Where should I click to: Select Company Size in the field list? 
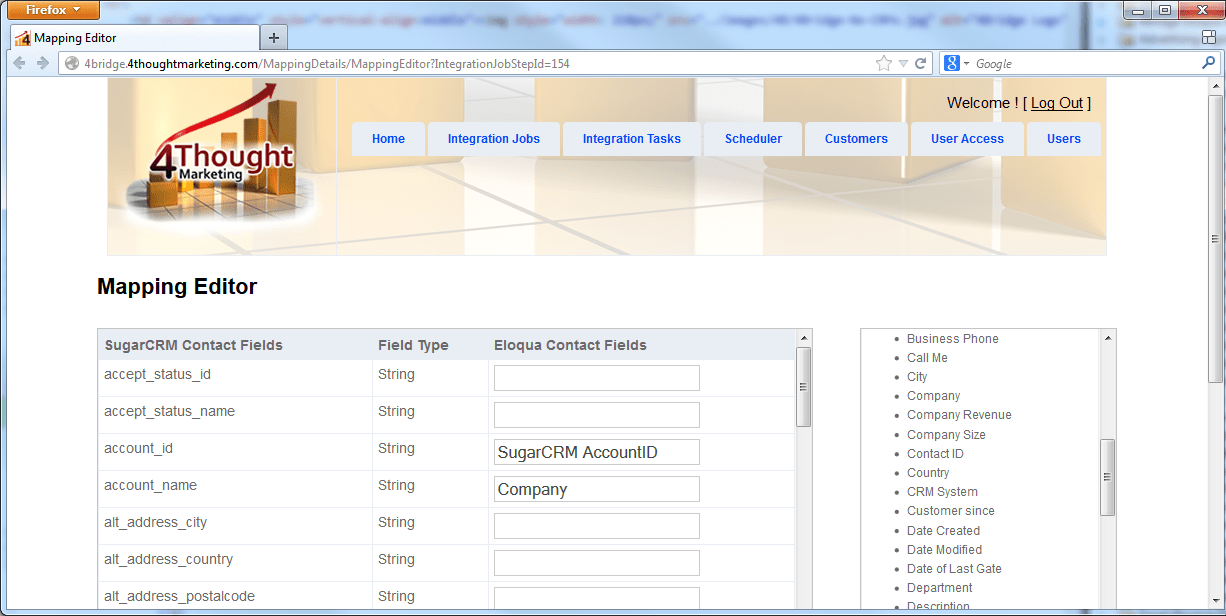(x=946, y=435)
